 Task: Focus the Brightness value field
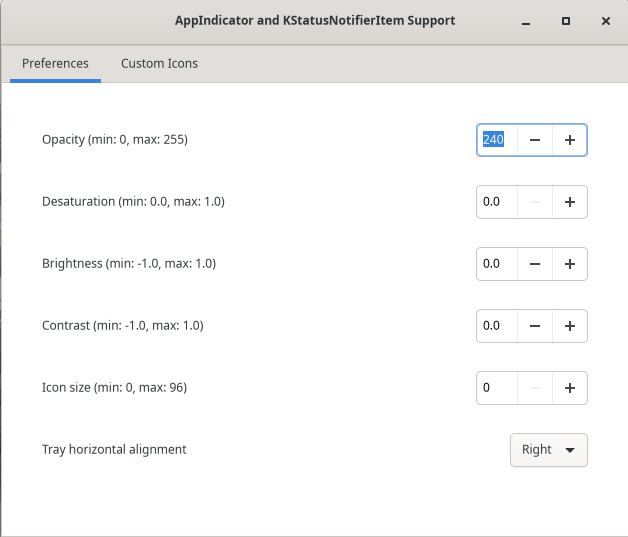tap(497, 264)
